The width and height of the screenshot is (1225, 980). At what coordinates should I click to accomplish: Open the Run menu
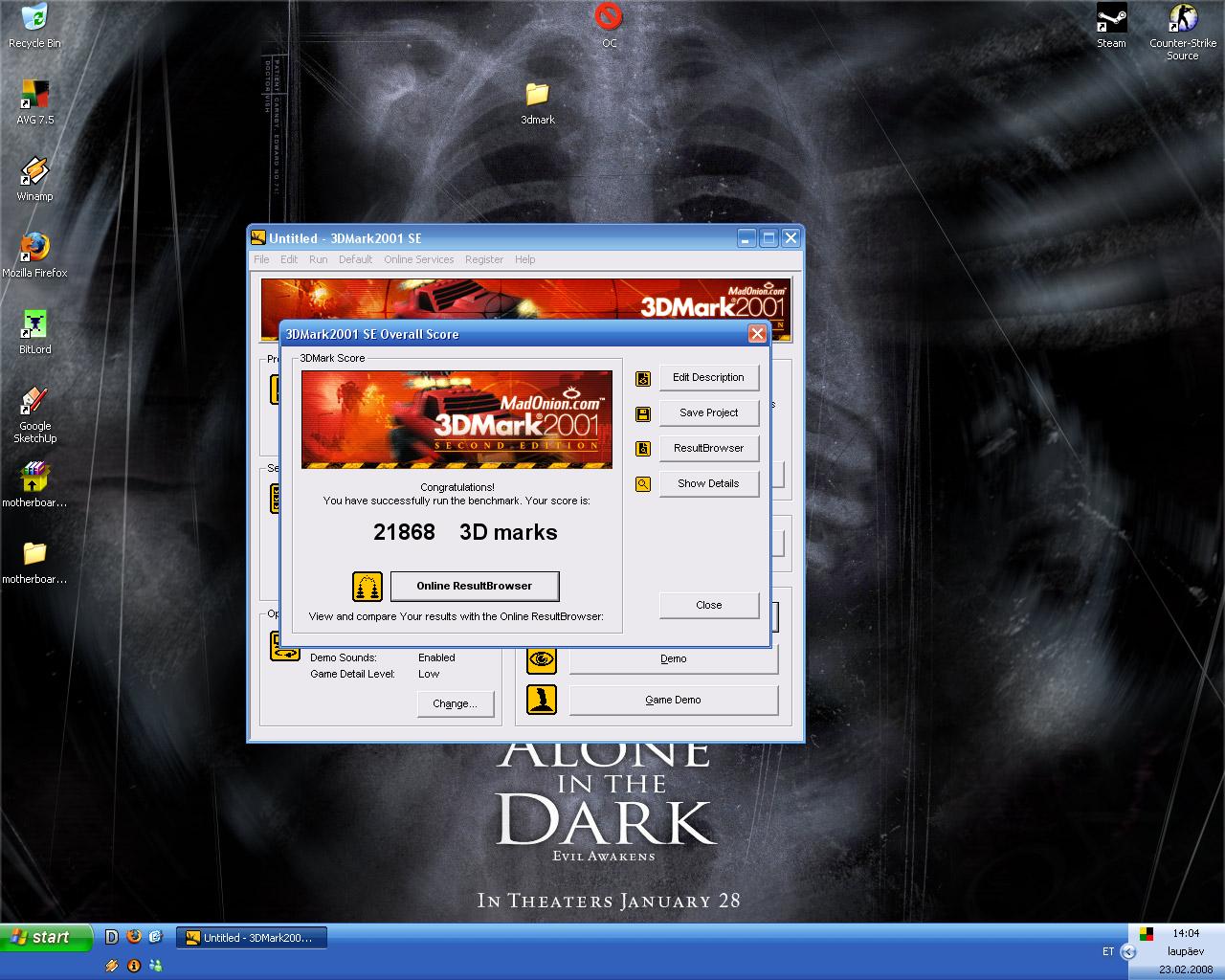coord(319,259)
